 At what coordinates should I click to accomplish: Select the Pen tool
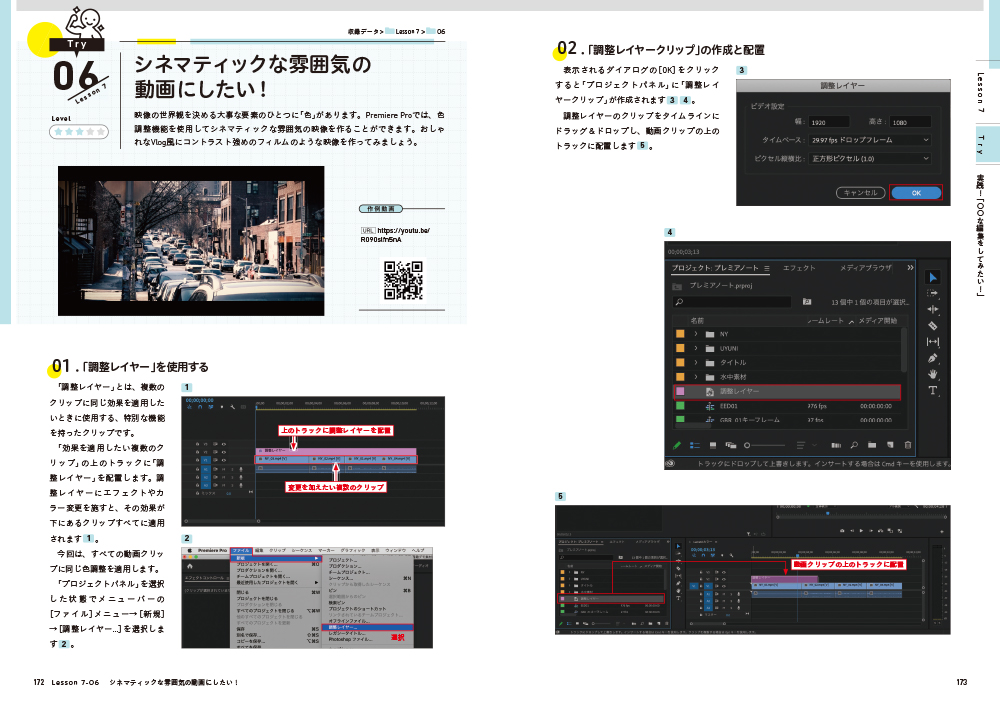click(931, 358)
